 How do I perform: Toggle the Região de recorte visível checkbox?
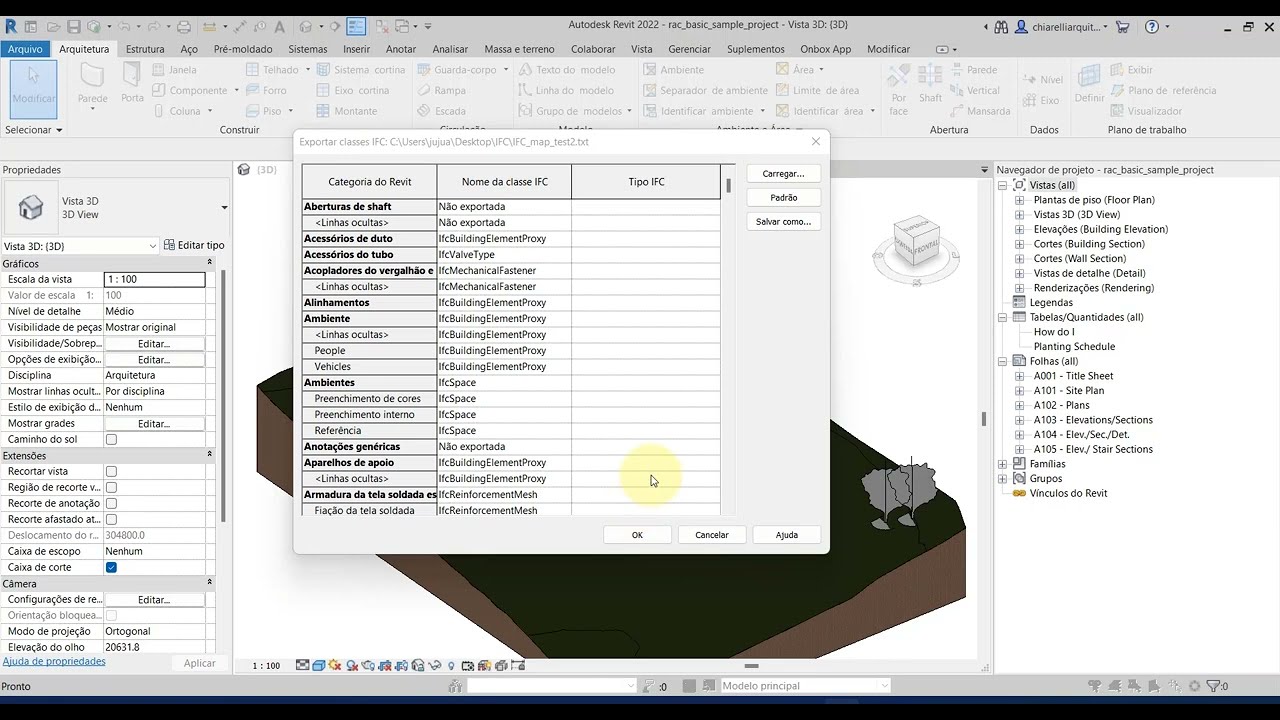point(111,487)
